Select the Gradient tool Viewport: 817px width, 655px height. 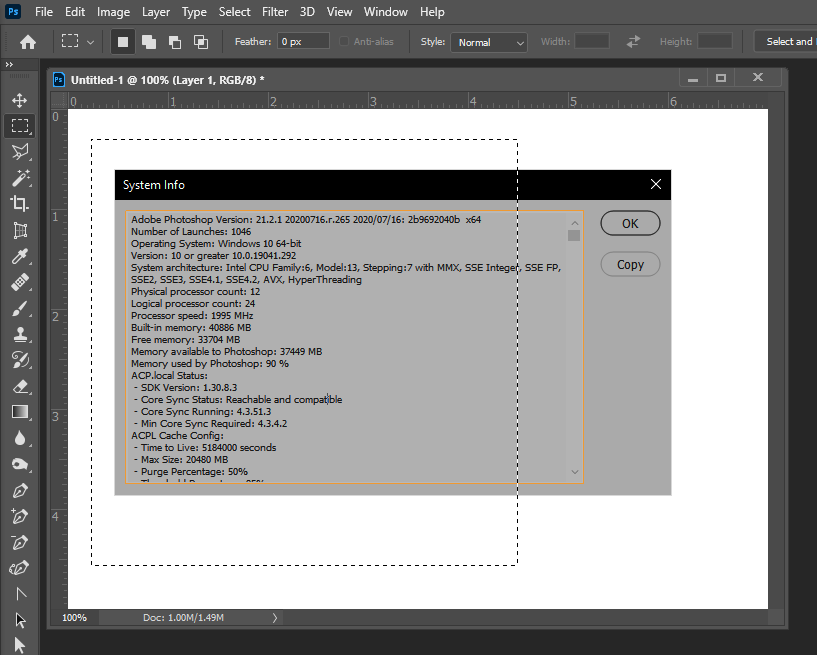pyautogui.click(x=20, y=412)
